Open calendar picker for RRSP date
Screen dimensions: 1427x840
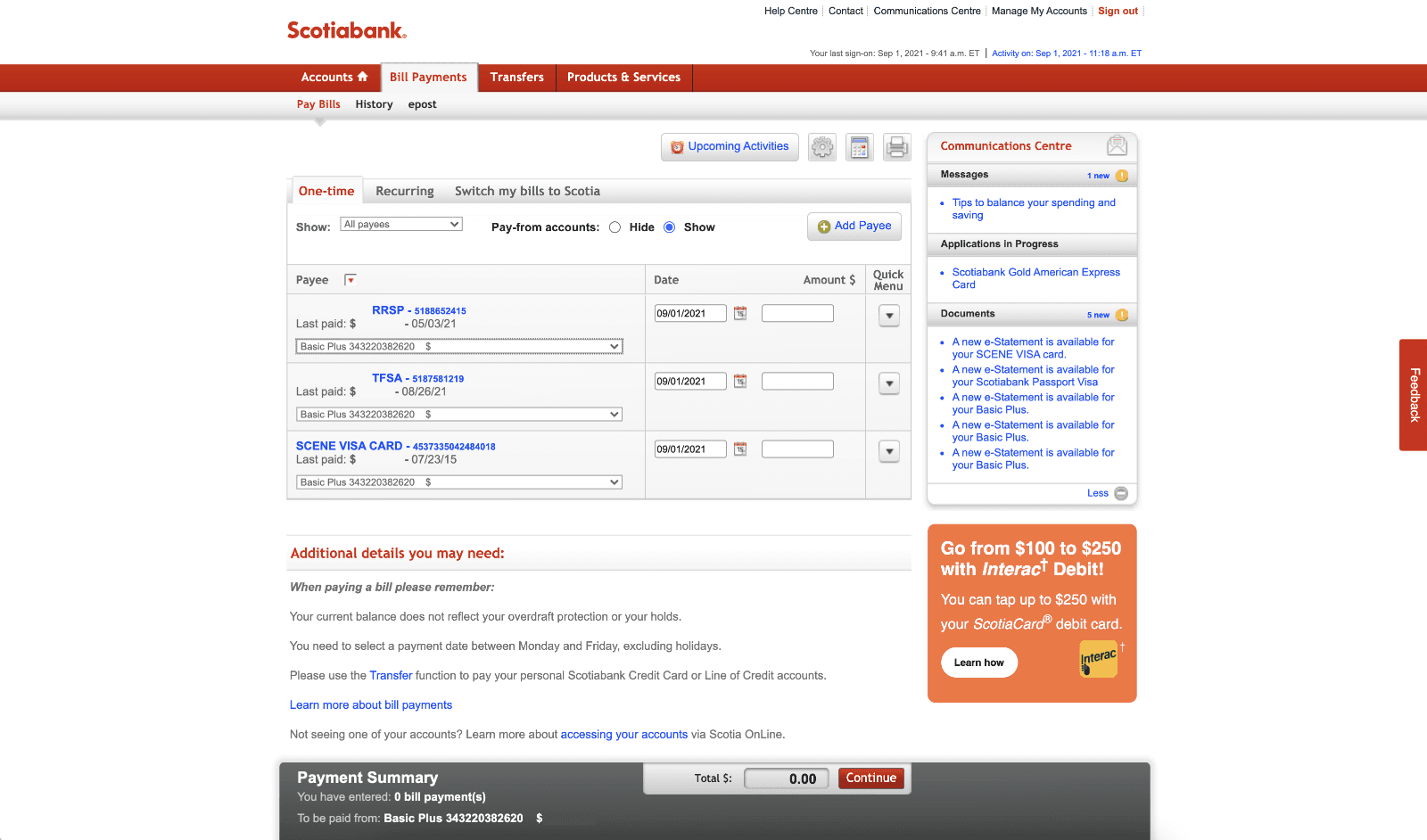[x=740, y=314]
